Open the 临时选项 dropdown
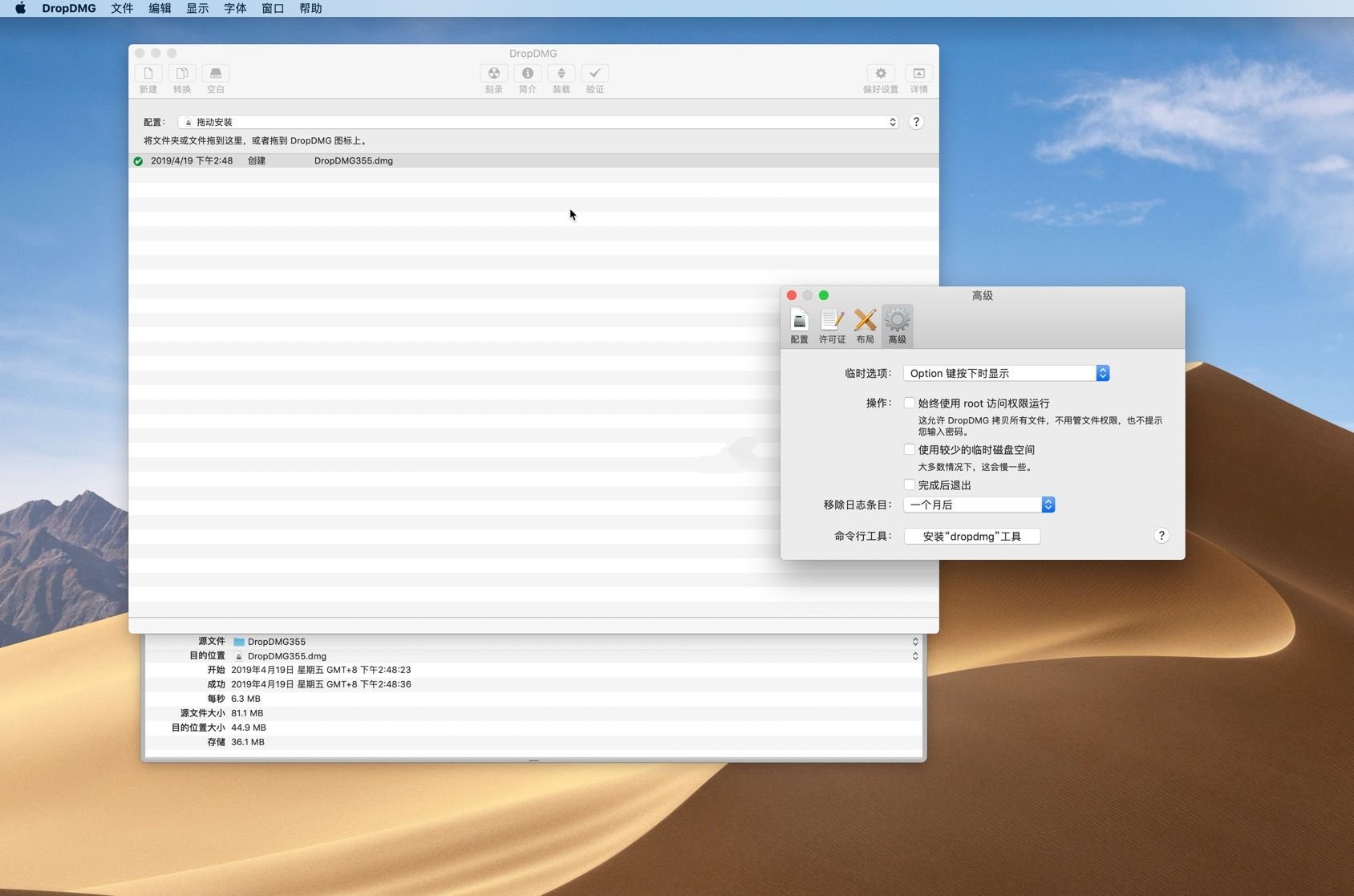Screen dimensions: 1354x896 click(1006, 373)
